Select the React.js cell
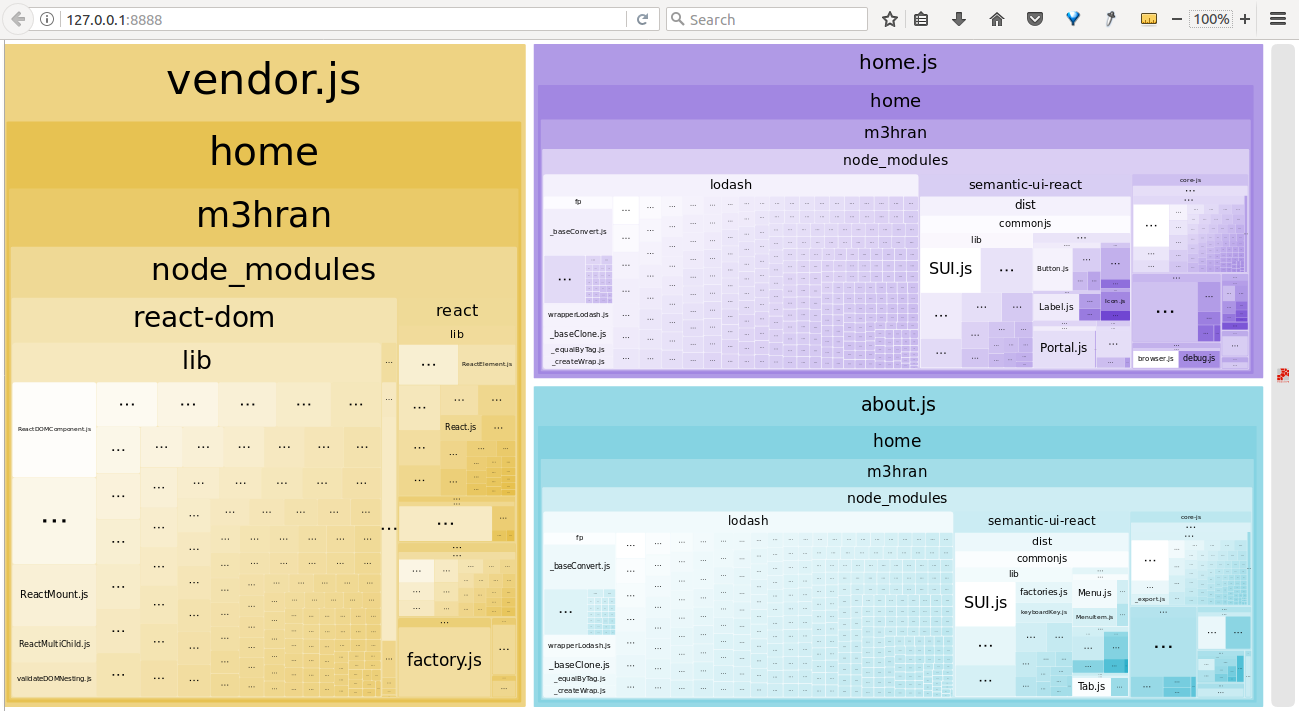The image size is (1299, 711). (x=460, y=427)
